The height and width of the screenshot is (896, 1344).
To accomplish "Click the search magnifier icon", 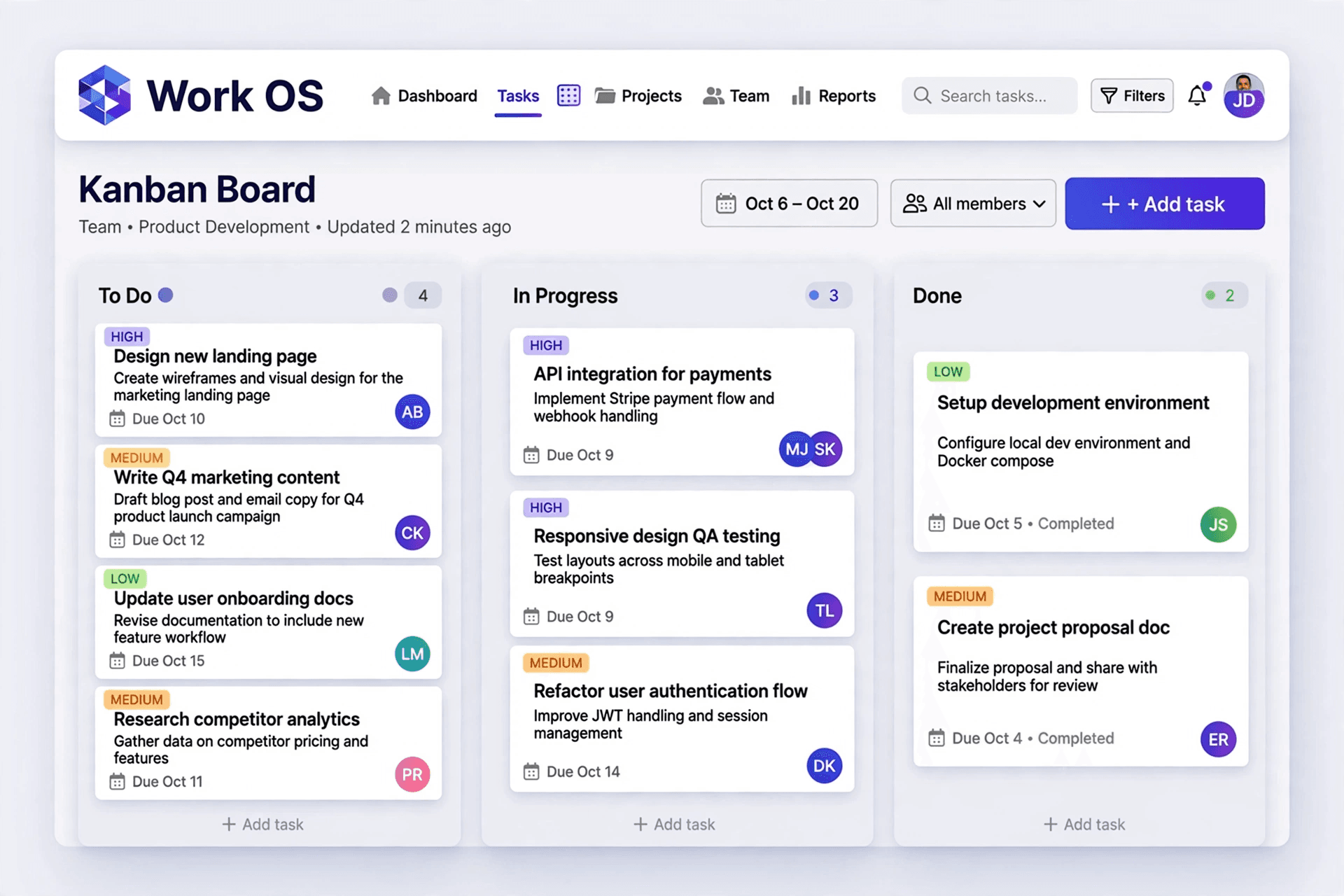I will 923,95.
